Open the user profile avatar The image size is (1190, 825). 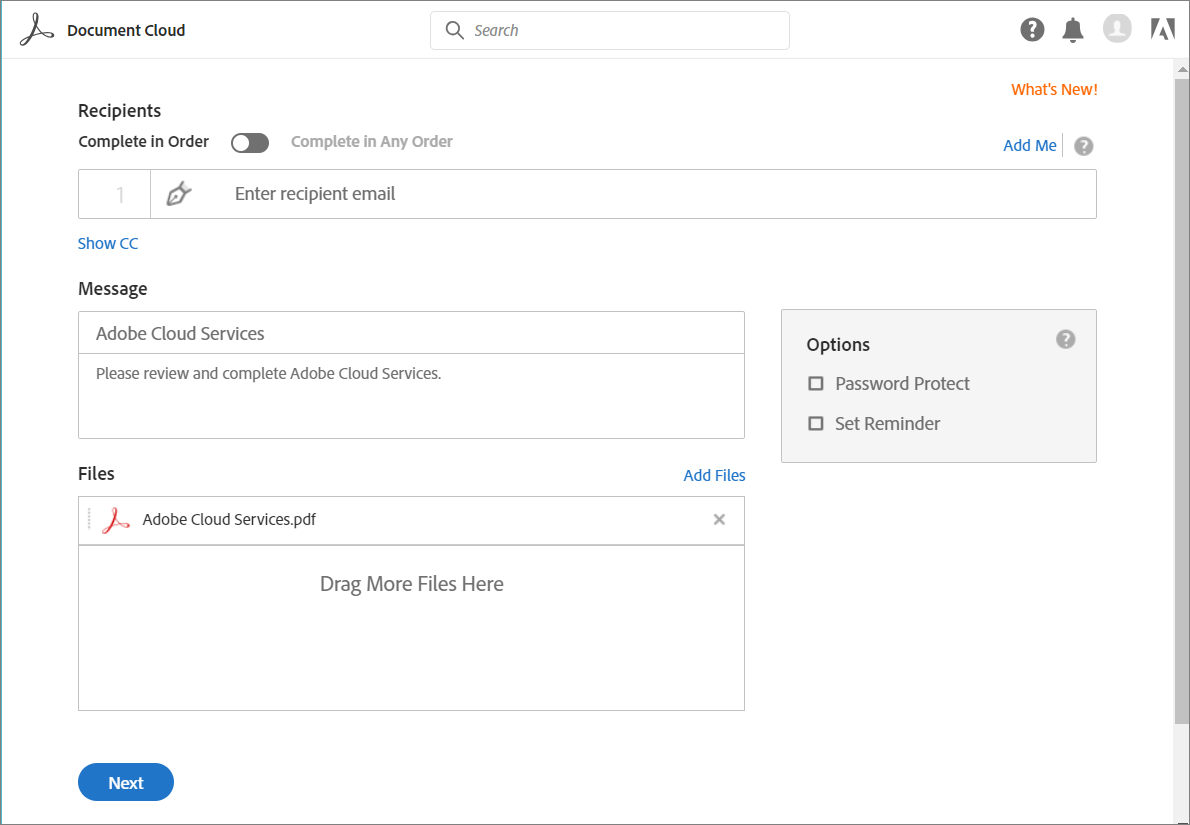pyautogui.click(x=1117, y=29)
